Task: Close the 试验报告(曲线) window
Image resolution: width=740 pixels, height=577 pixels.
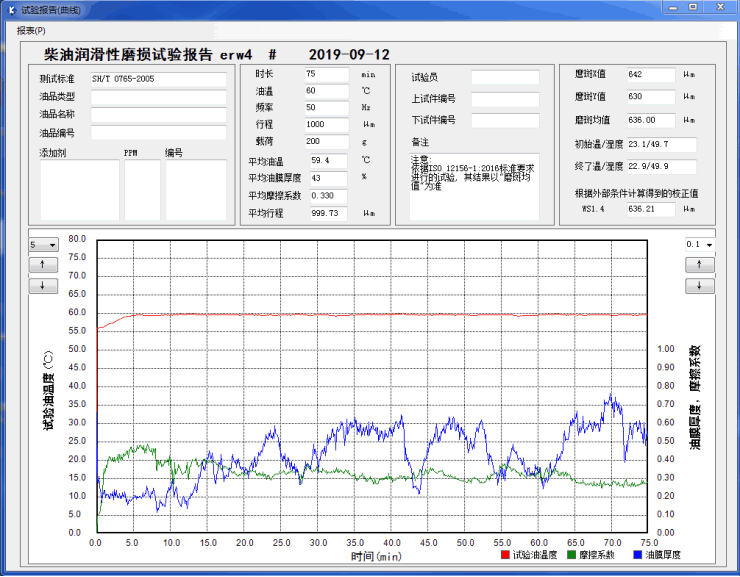Action: point(719,7)
